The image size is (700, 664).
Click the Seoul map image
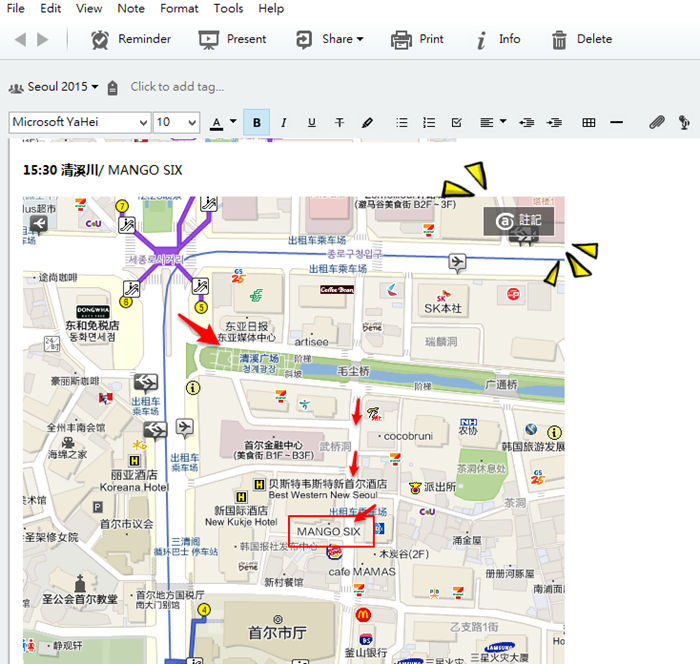coord(294,430)
